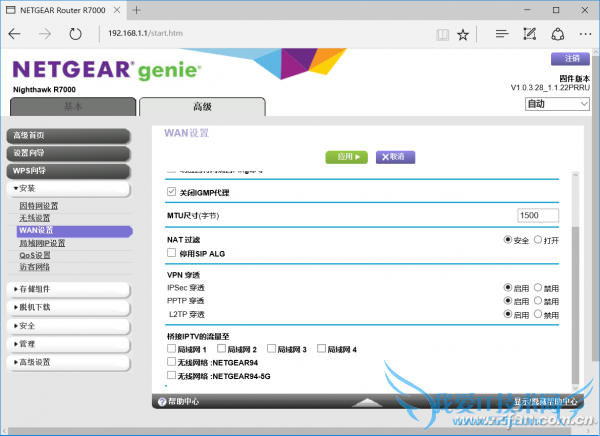
Task: Open the share icon in browser toolbar
Action: click(558, 34)
